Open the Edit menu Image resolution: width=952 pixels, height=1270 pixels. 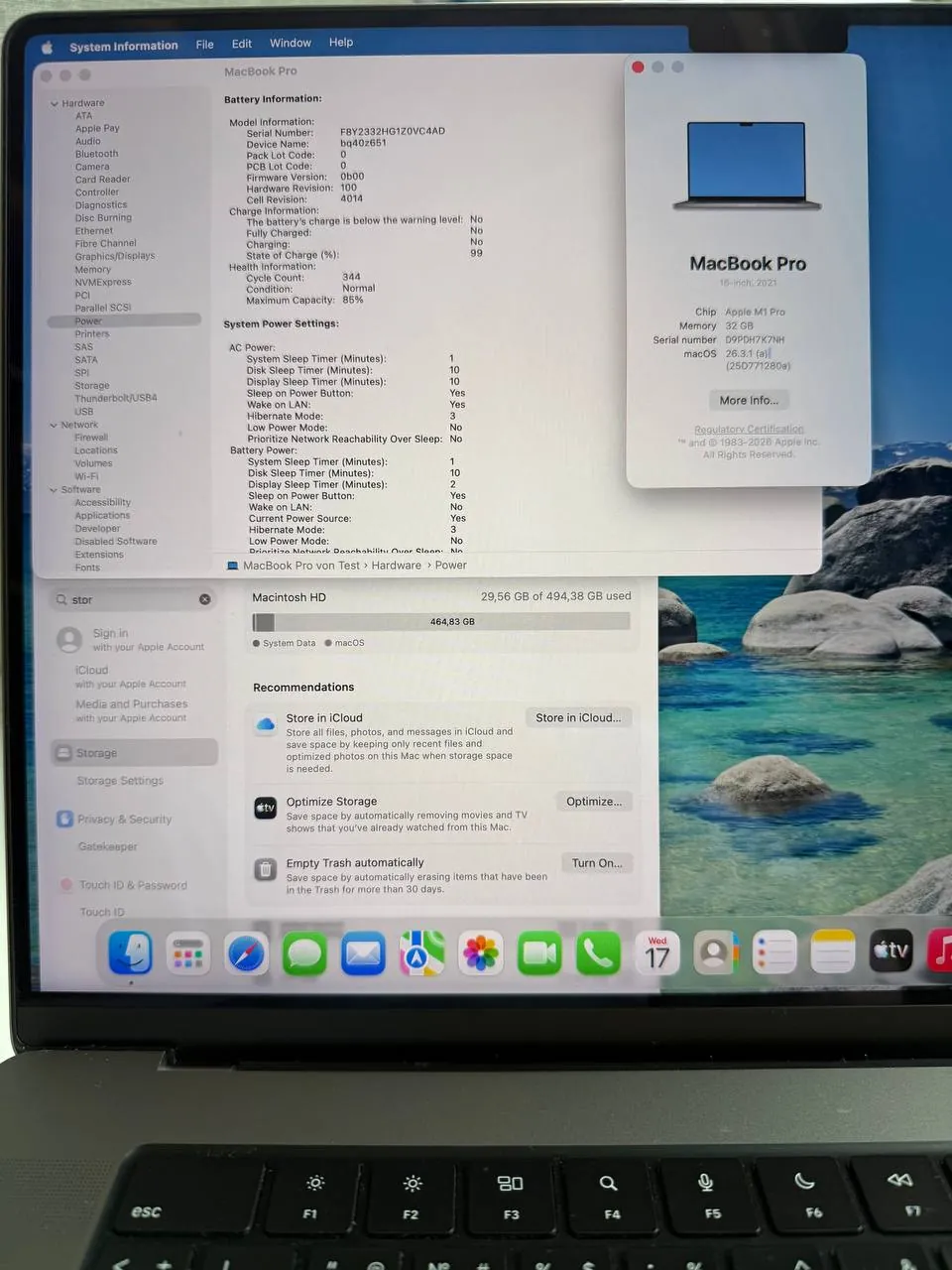[242, 44]
